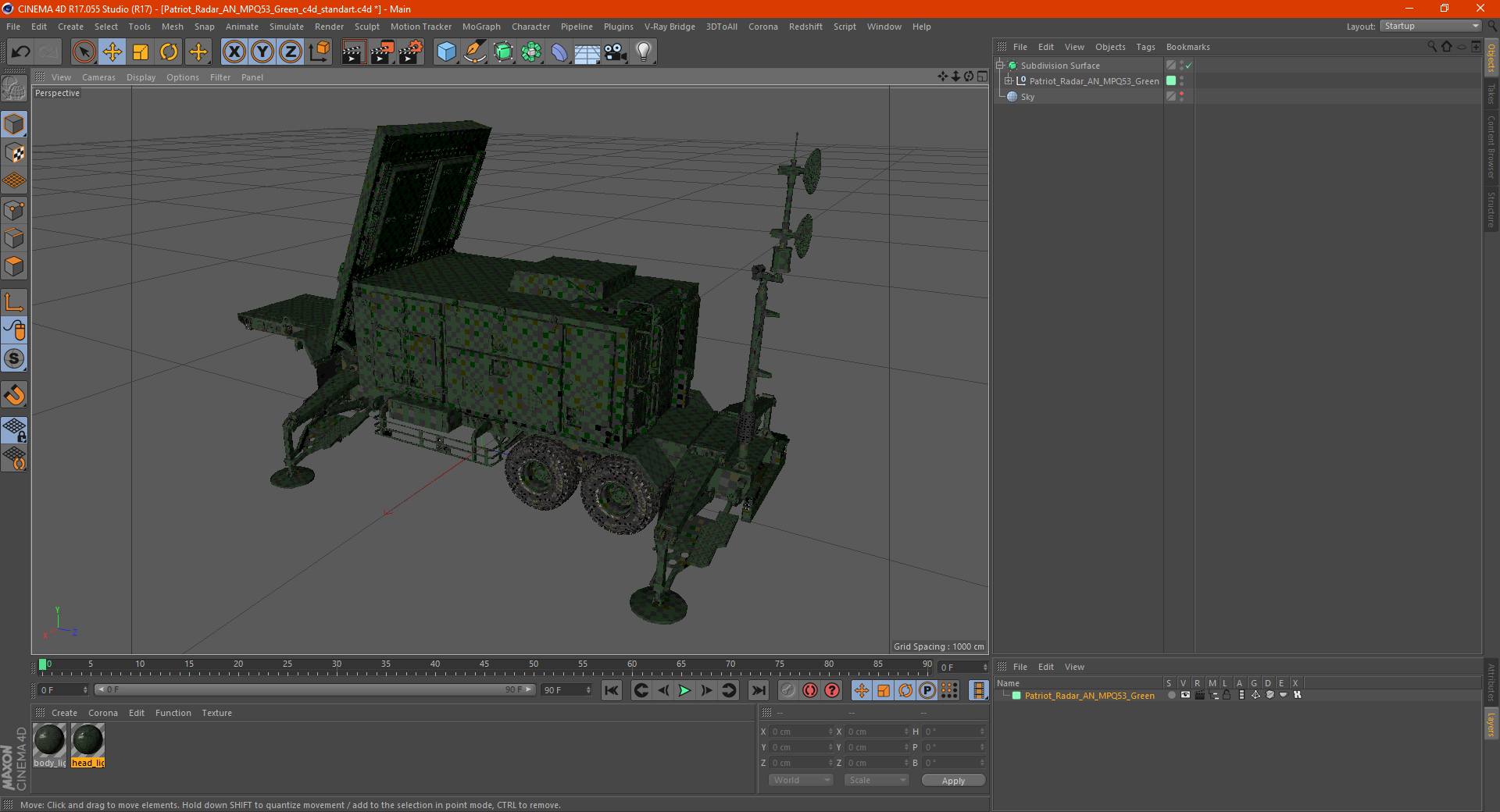Image resolution: width=1500 pixels, height=812 pixels.
Task: Go to start of animation
Action: pyautogui.click(x=612, y=690)
